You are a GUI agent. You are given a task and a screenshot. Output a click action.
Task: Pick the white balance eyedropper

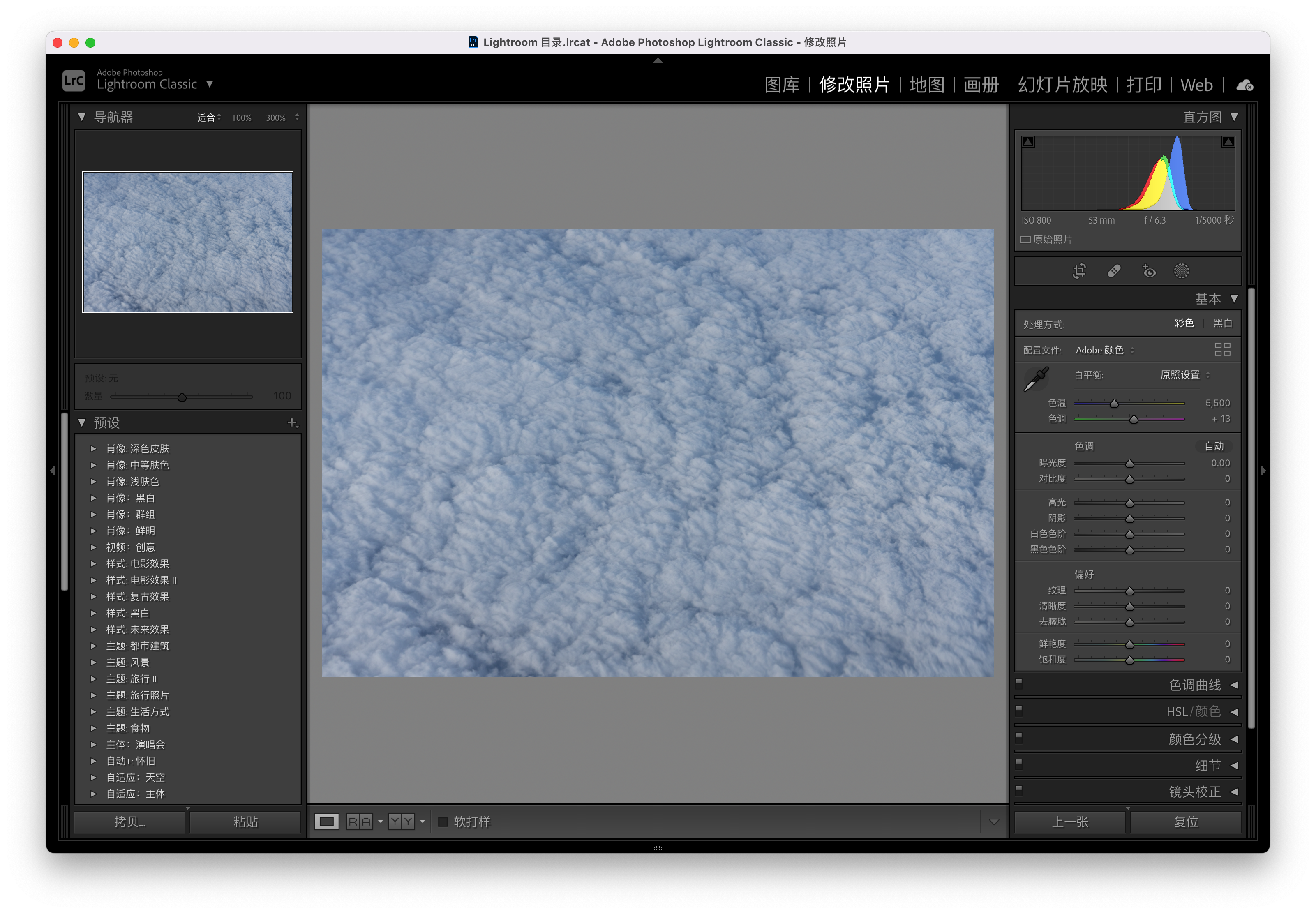click(1036, 379)
